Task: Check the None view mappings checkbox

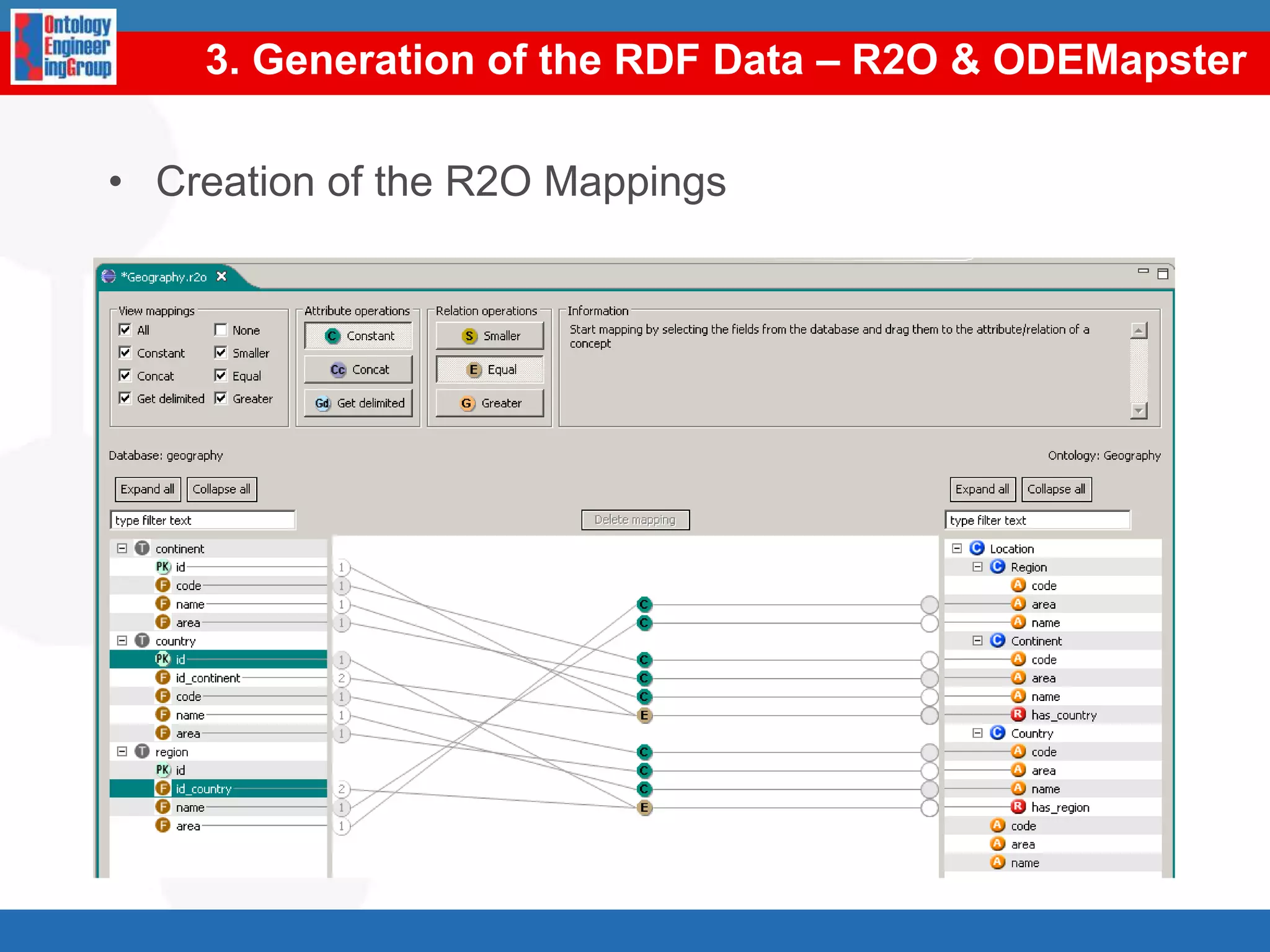Action: coord(220,330)
